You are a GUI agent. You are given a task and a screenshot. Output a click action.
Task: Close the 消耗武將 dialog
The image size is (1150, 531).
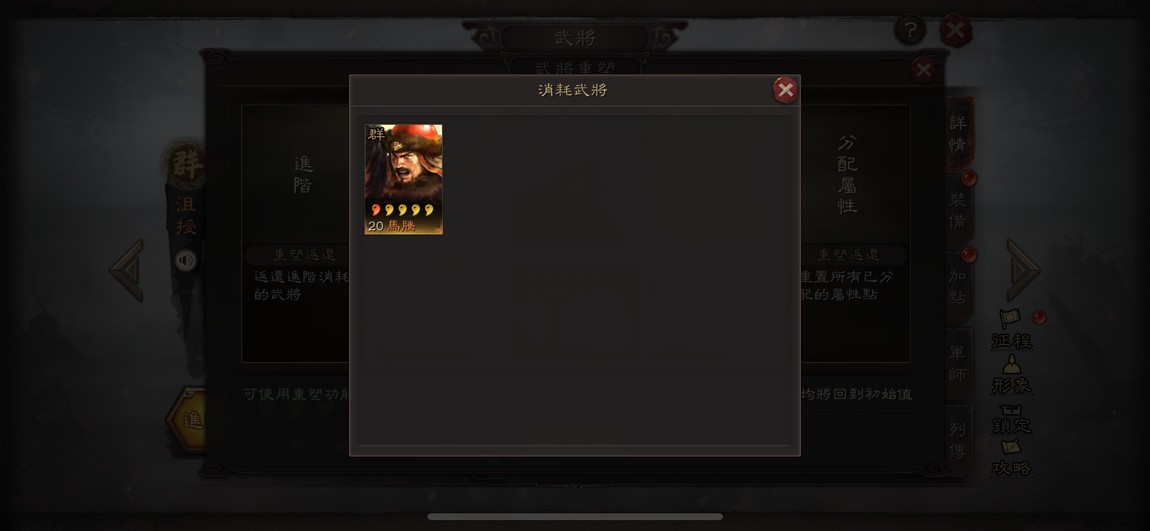click(785, 90)
